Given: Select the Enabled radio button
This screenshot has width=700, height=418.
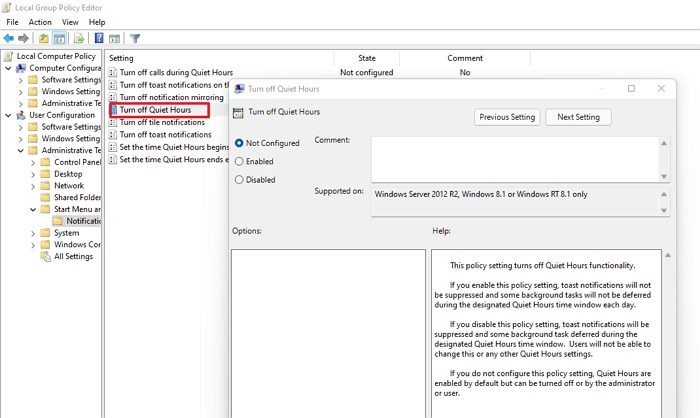Looking at the screenshot, I should coord(239,161).
